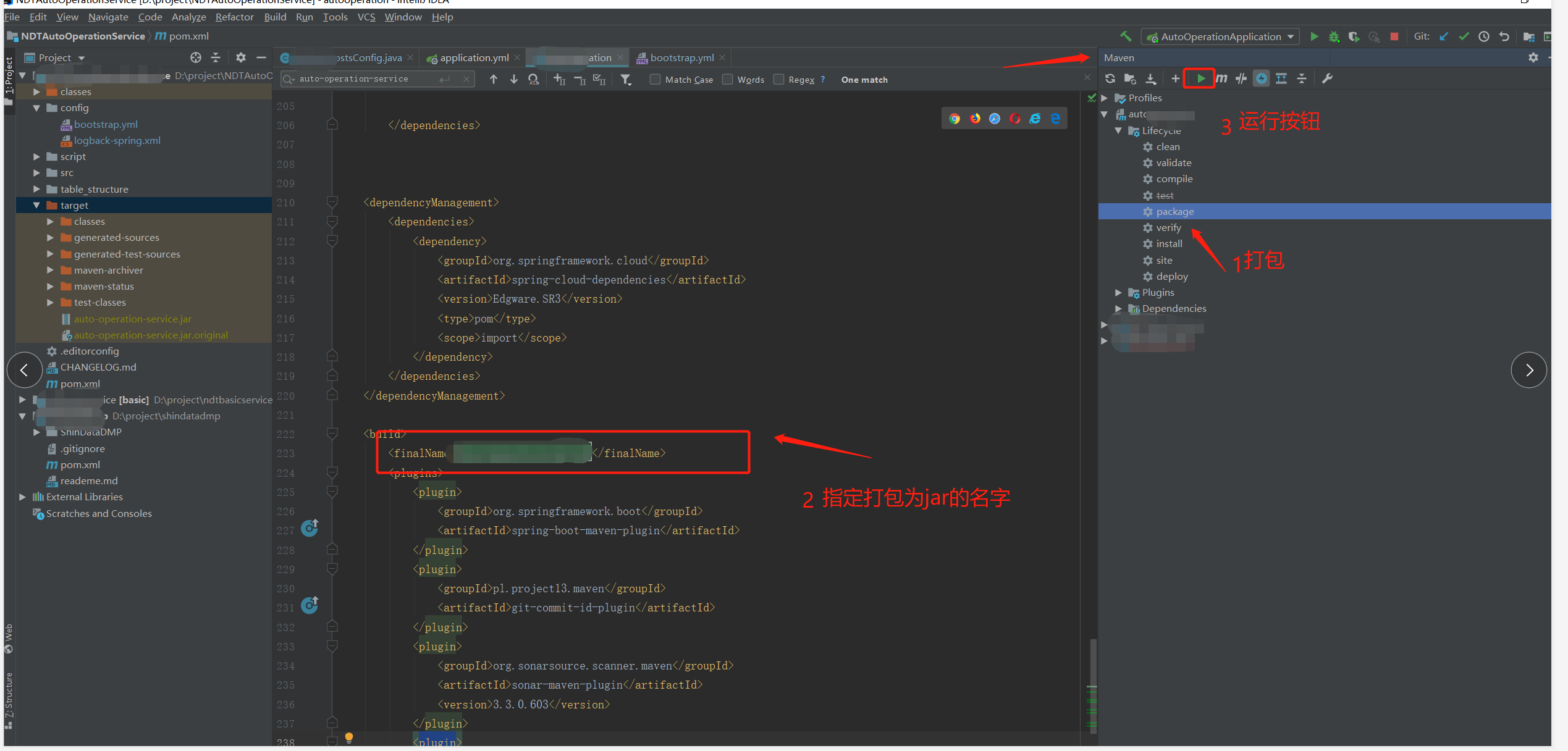Click the Build hammer icon

tap(1126, 37)
